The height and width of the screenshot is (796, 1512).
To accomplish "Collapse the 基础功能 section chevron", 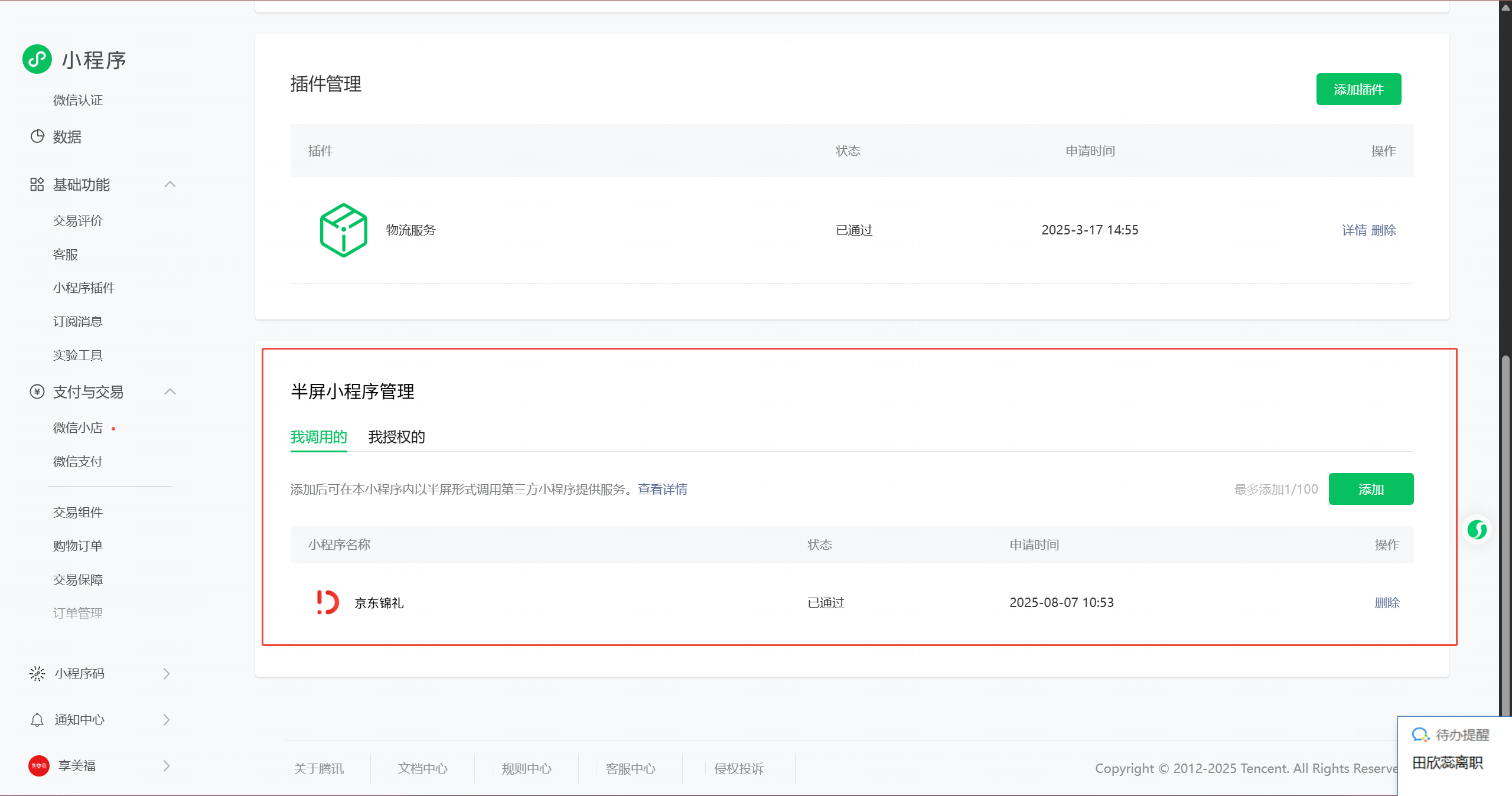I will [170, 184].
